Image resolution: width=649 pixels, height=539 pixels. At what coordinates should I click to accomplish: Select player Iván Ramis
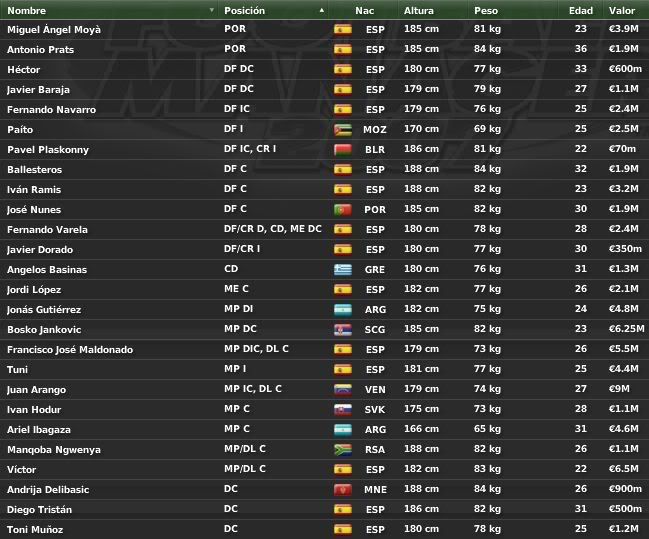point(34,190)
